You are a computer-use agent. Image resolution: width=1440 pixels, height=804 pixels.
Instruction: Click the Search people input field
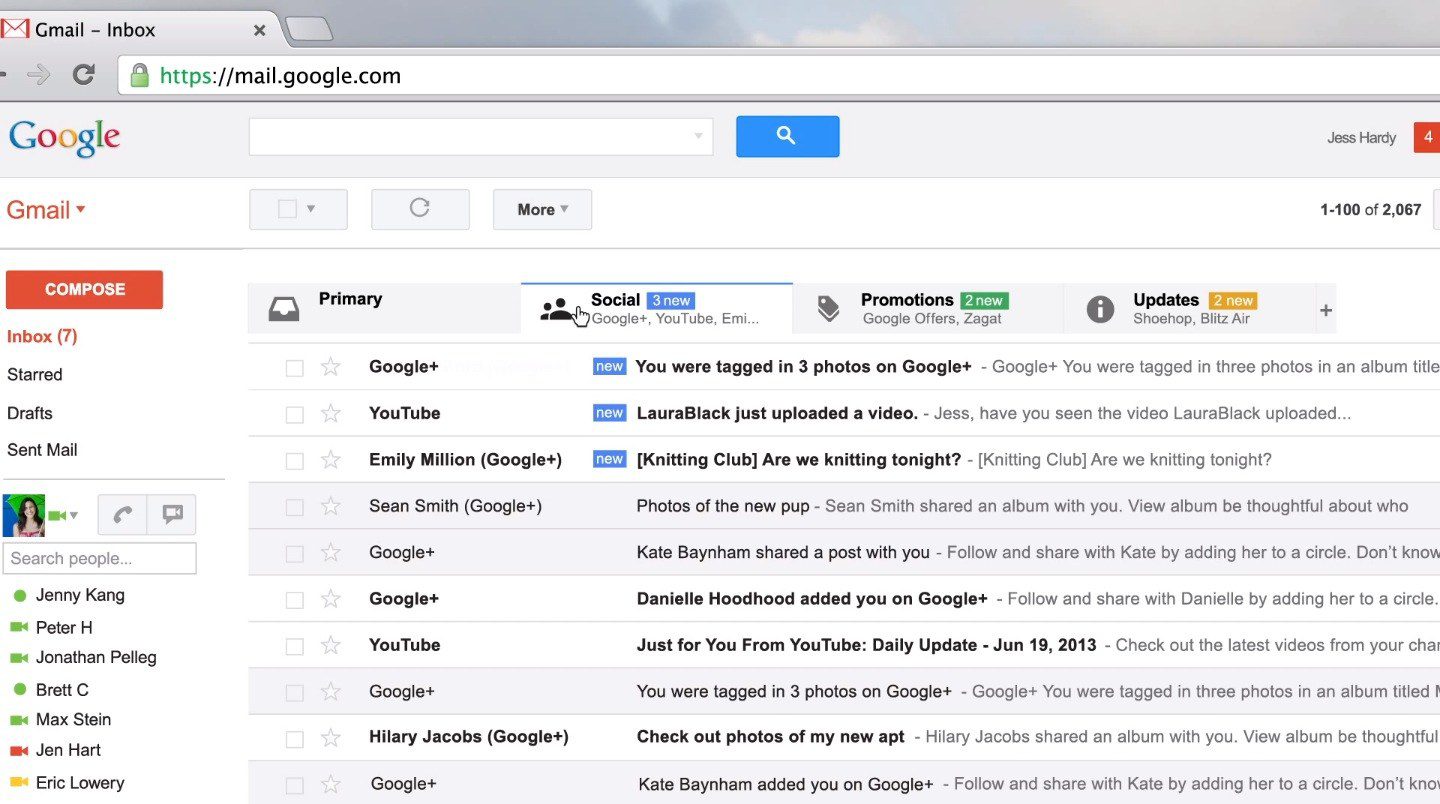pos(99,558)
